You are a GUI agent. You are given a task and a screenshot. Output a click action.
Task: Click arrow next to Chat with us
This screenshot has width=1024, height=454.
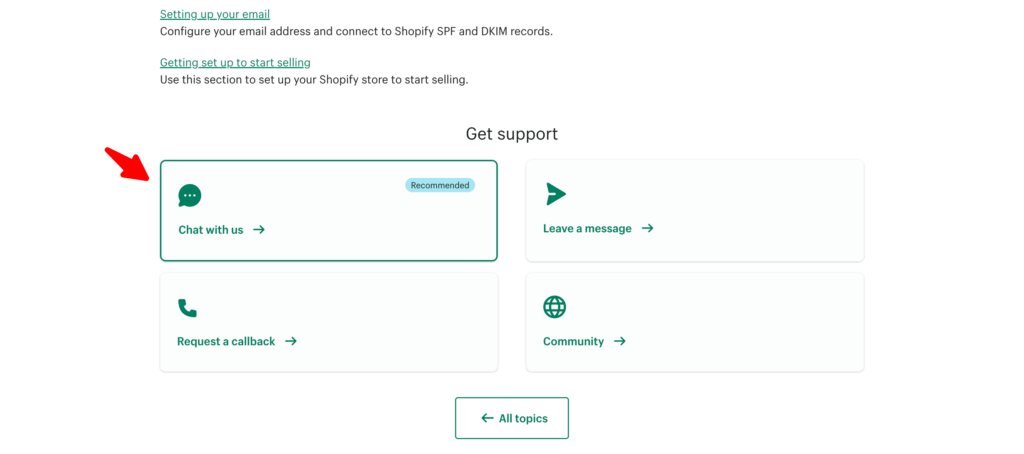point(259,230)
